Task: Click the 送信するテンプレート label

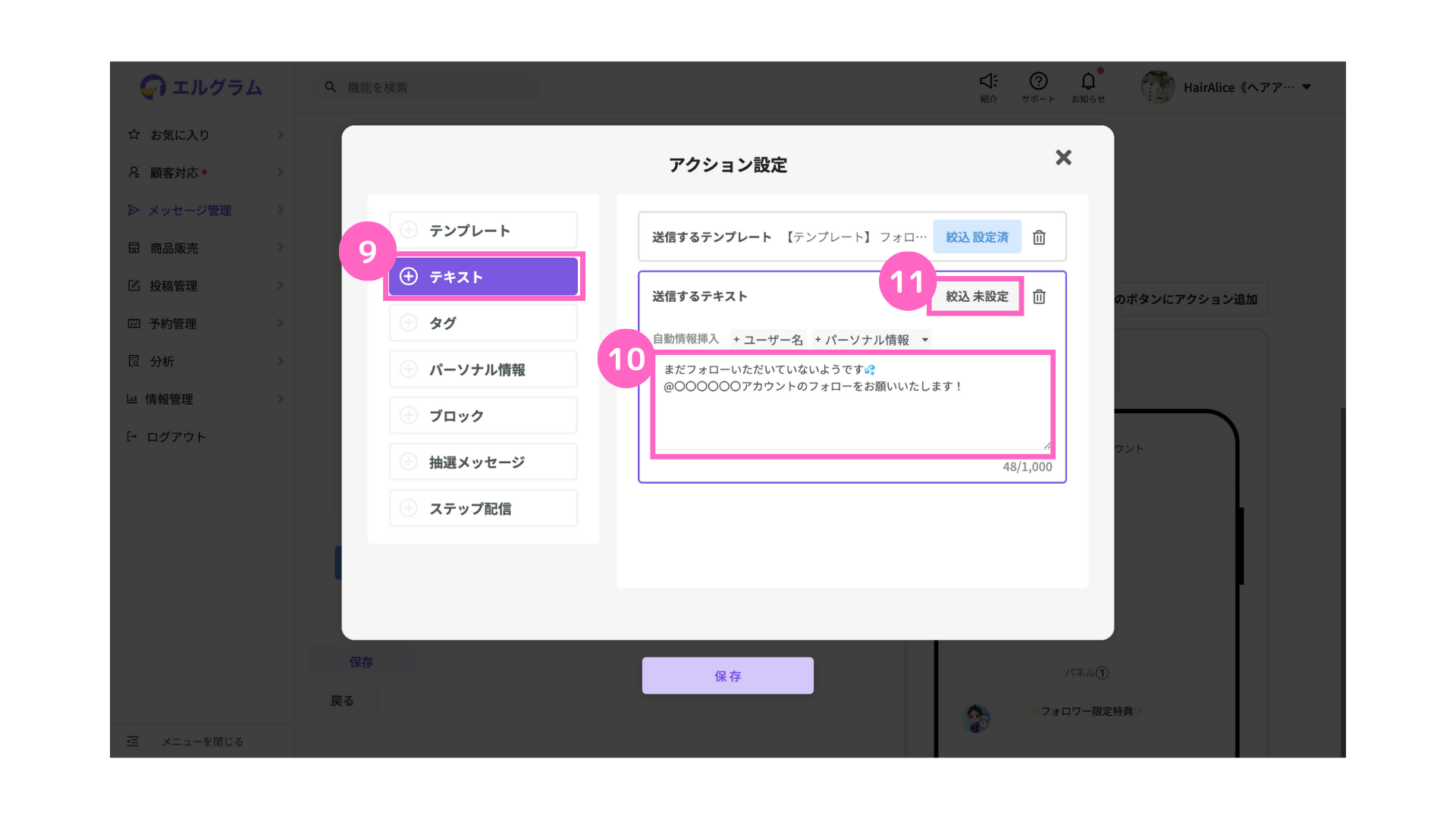Action: click(711, 237)
